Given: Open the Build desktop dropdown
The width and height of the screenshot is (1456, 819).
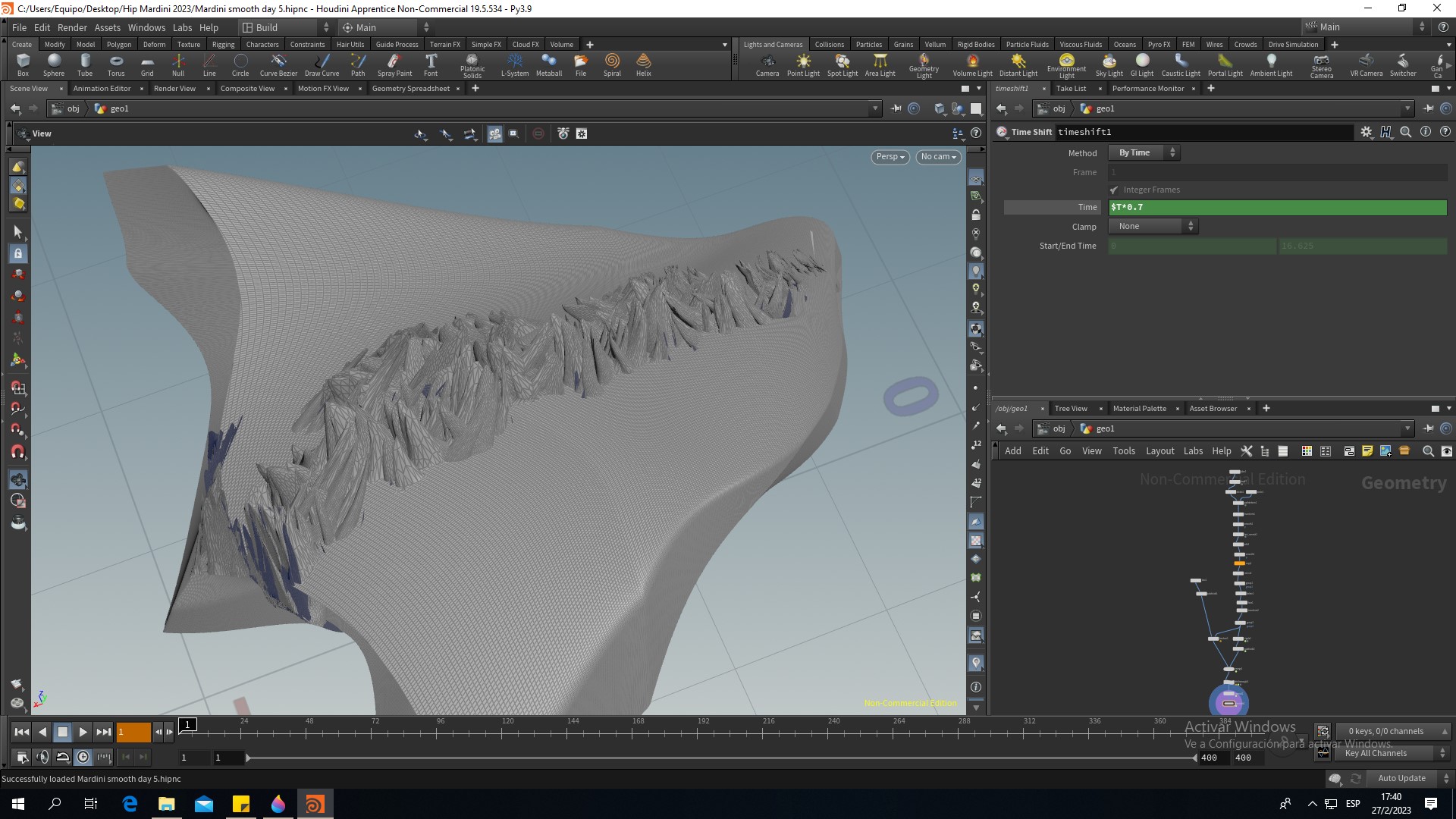Looking at the screenshot, I should coord(287,27).
